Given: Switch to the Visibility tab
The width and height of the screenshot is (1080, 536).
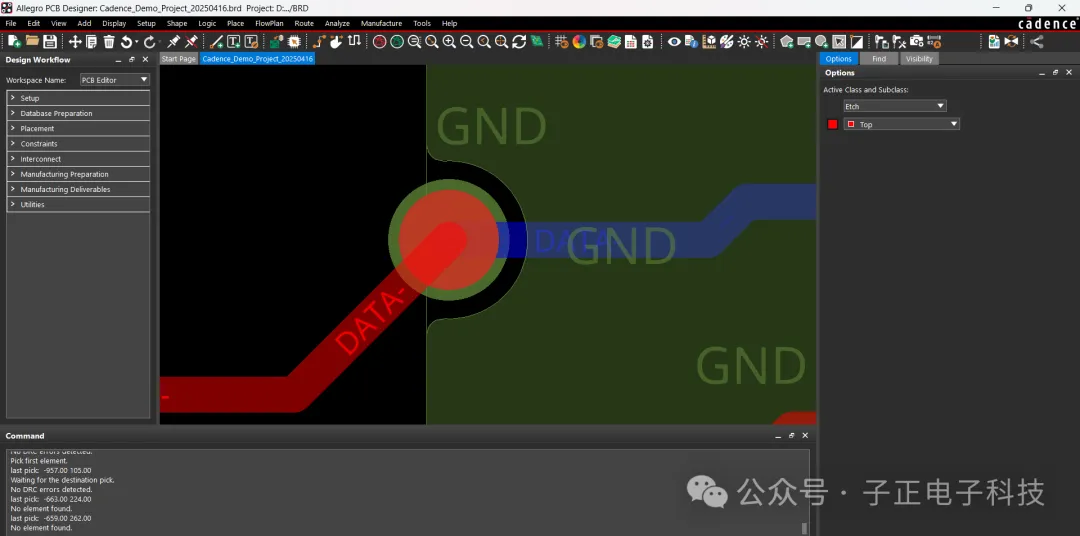Looking at the screenshot, I should (x=919, y=59).
